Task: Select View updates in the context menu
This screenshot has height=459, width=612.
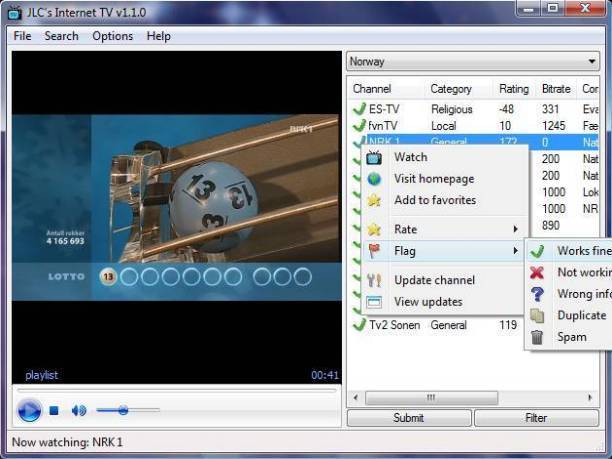Action: tap(446, 302)
